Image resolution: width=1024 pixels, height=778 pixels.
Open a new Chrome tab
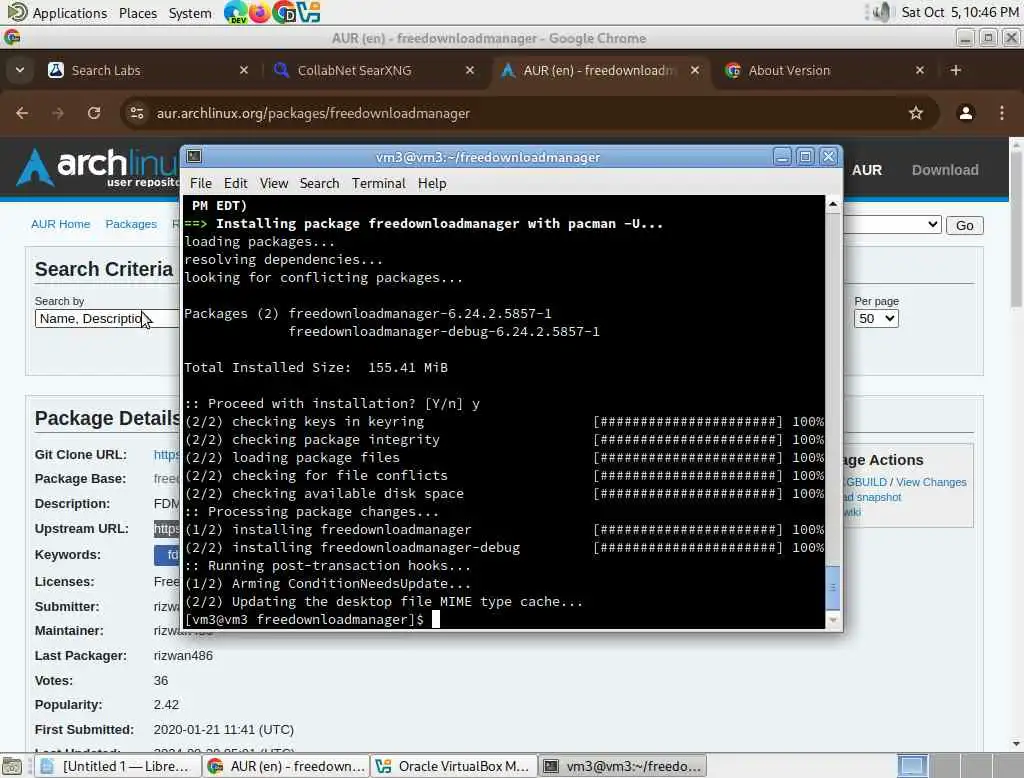955,70
